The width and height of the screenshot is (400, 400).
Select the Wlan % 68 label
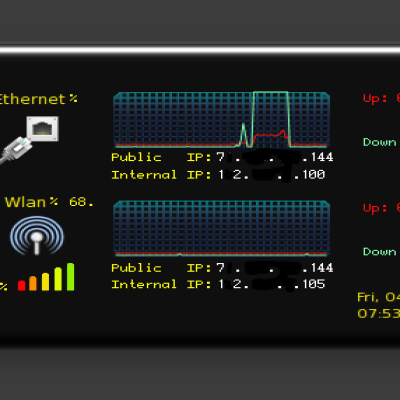tap(49, 202)
